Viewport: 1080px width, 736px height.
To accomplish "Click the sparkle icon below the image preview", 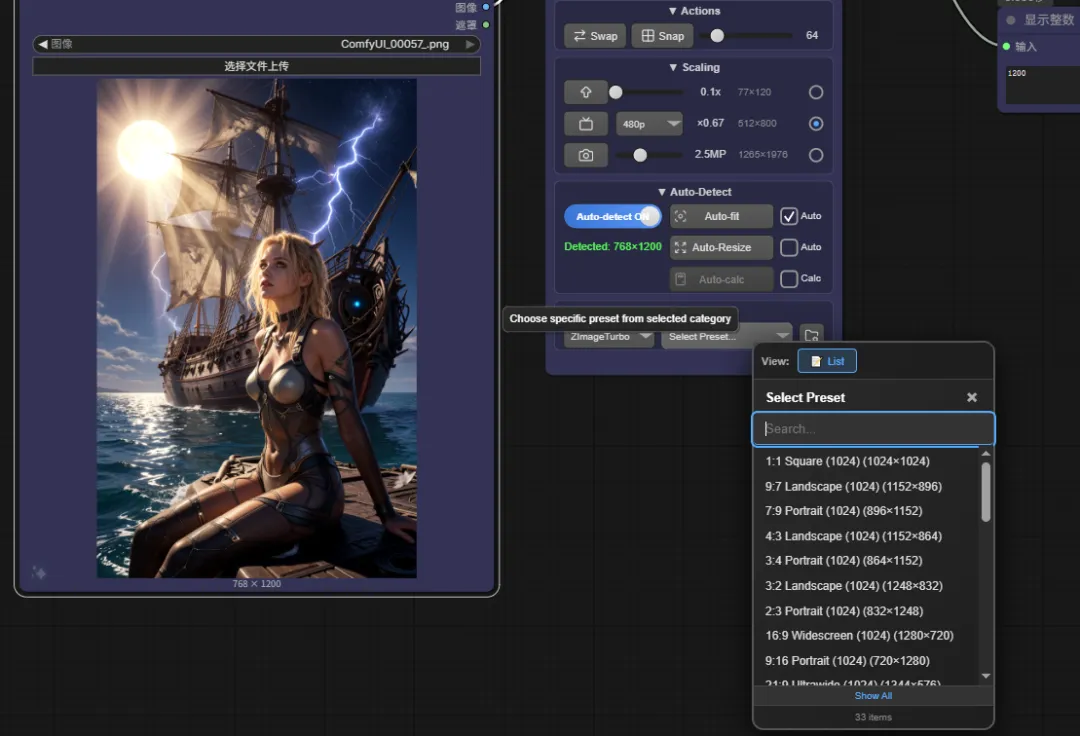I will coord(39,573).
